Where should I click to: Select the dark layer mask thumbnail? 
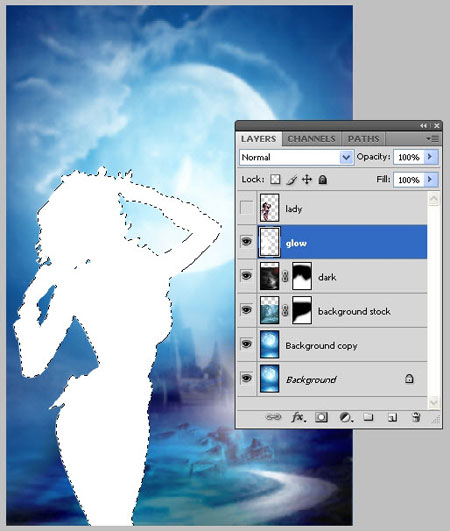click(x=302, y=276)
